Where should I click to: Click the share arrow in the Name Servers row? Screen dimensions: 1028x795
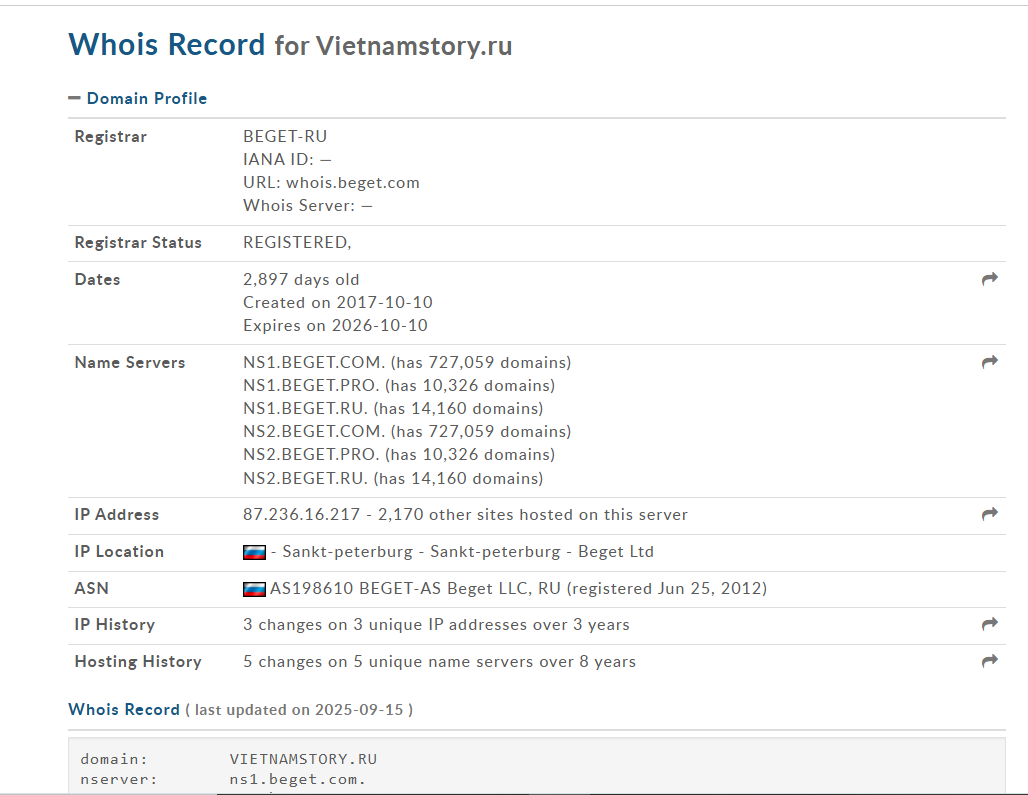[x=989, y=362]
